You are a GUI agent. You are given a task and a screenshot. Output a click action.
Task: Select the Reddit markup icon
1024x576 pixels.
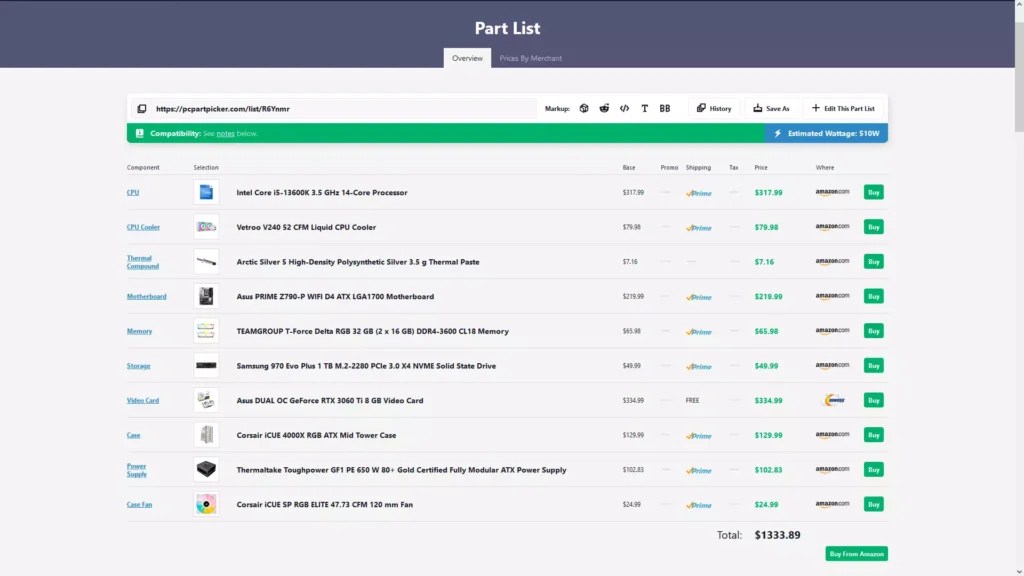point(604,108)
